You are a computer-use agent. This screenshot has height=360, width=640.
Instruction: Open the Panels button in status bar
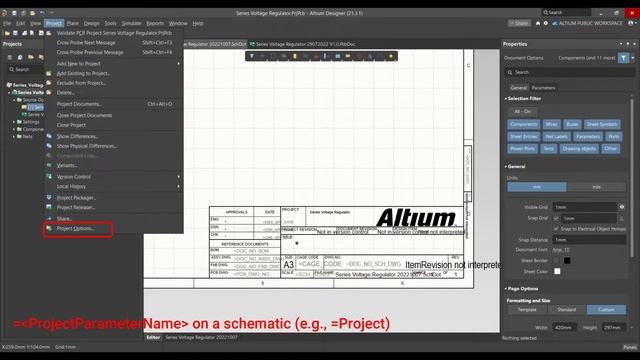click(x=630, y=347)
